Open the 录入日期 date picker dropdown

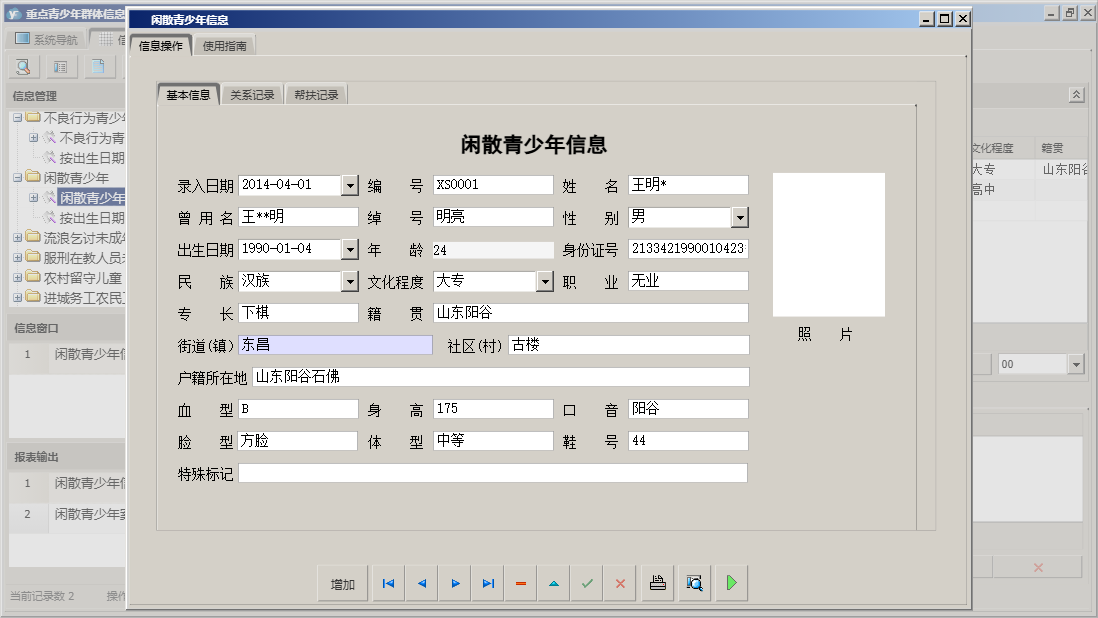point(349,185)
